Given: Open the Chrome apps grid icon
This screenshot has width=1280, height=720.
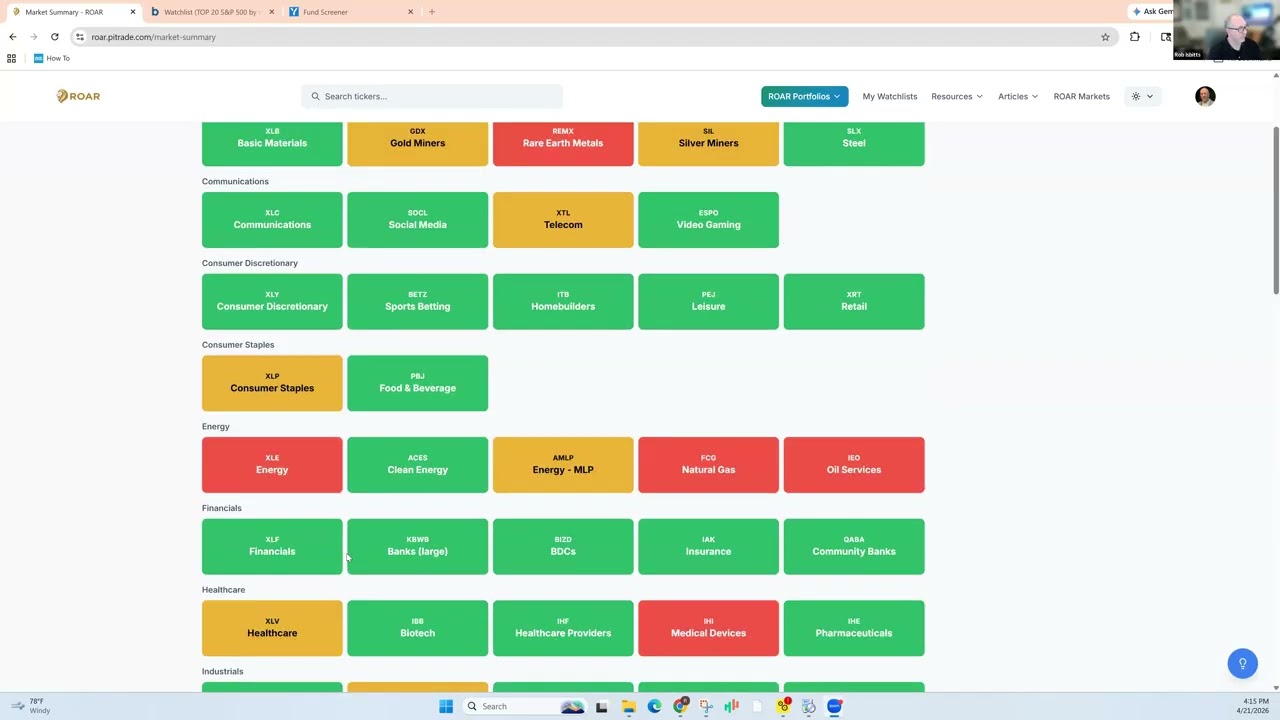Looking at the screenshot, I should tap(11, 58).
